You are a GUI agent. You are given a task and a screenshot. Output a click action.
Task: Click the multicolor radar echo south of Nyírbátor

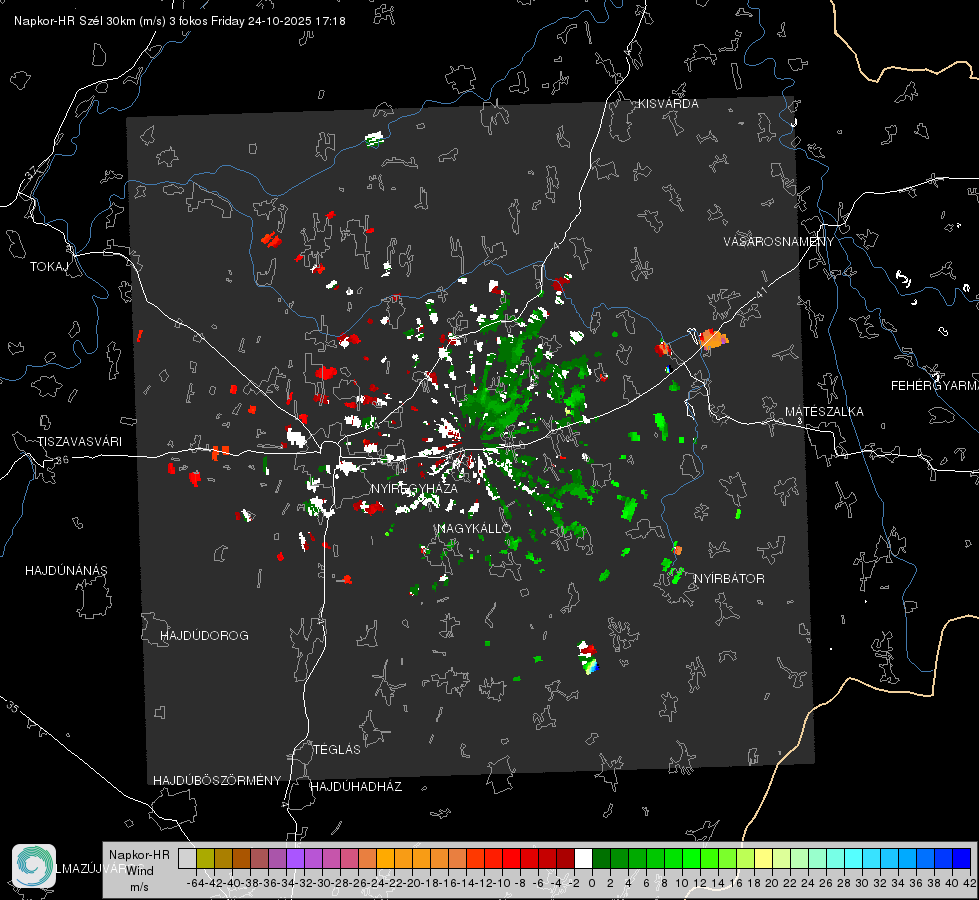(x=588, y=658)
